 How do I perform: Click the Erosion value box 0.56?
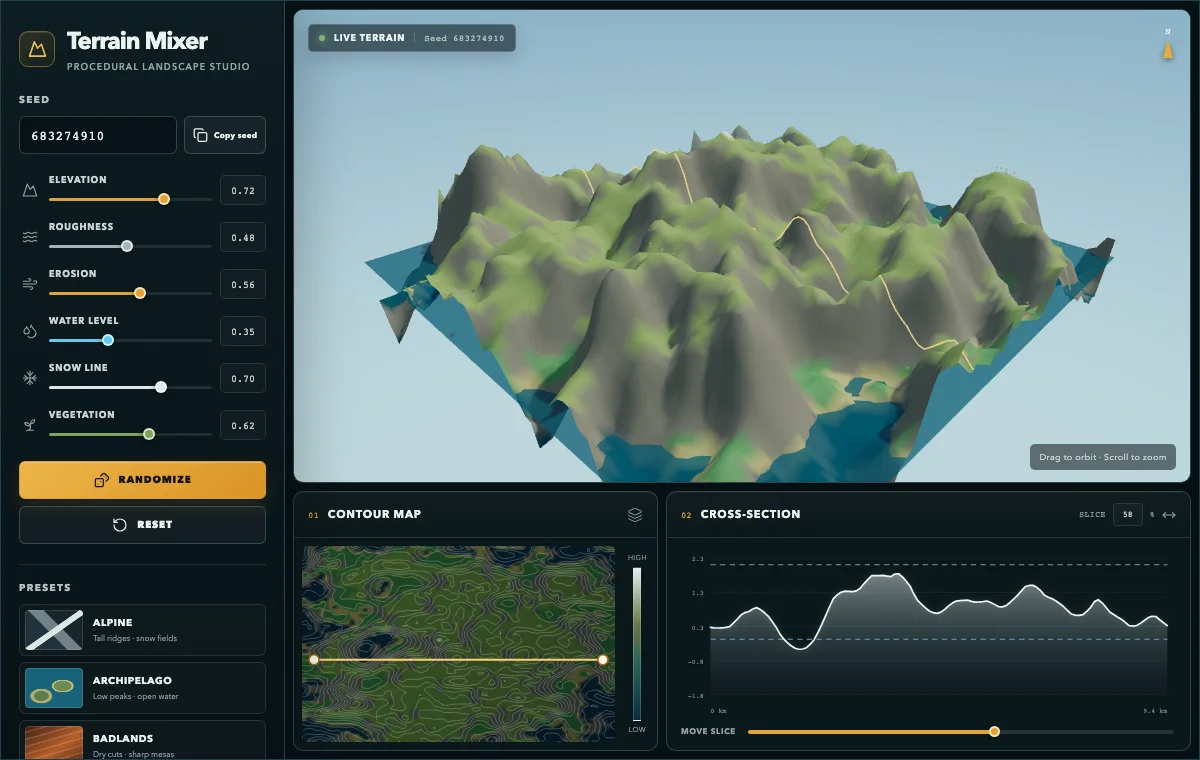(x=243, y=284)
